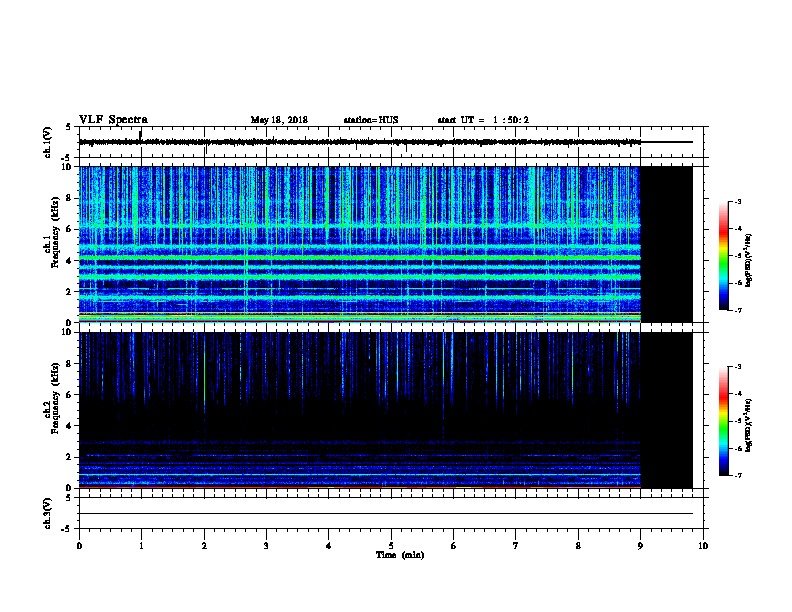Image resolution: width=792 pixels, height=612 pixels.
Task: Click the "5" tick on ch.1(V) axis
Action: click(x=69, y=127)
